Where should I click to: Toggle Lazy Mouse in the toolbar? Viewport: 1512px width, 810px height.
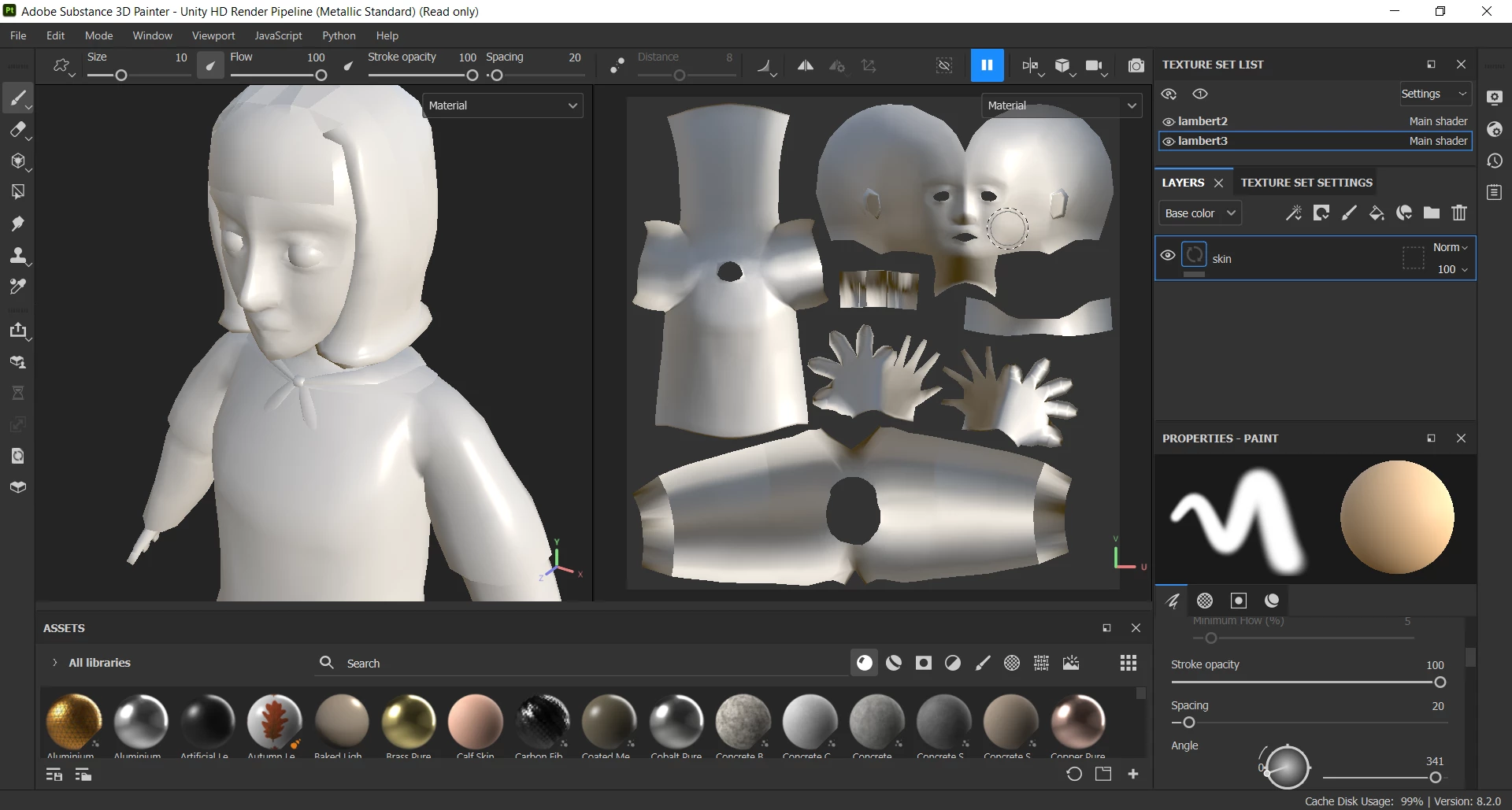point(617,66)
